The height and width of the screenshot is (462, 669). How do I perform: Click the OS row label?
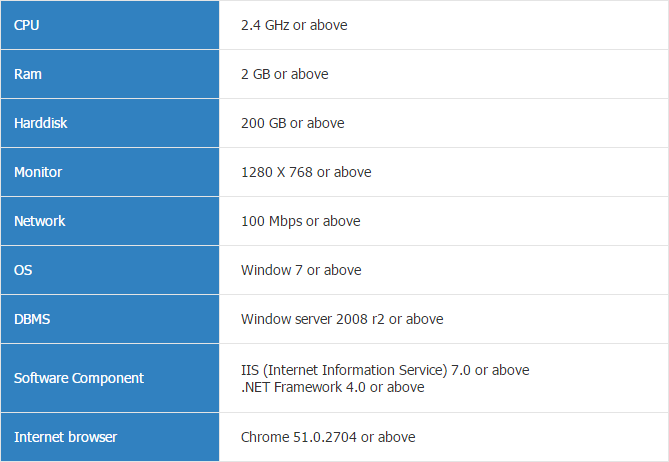(23, 270)
